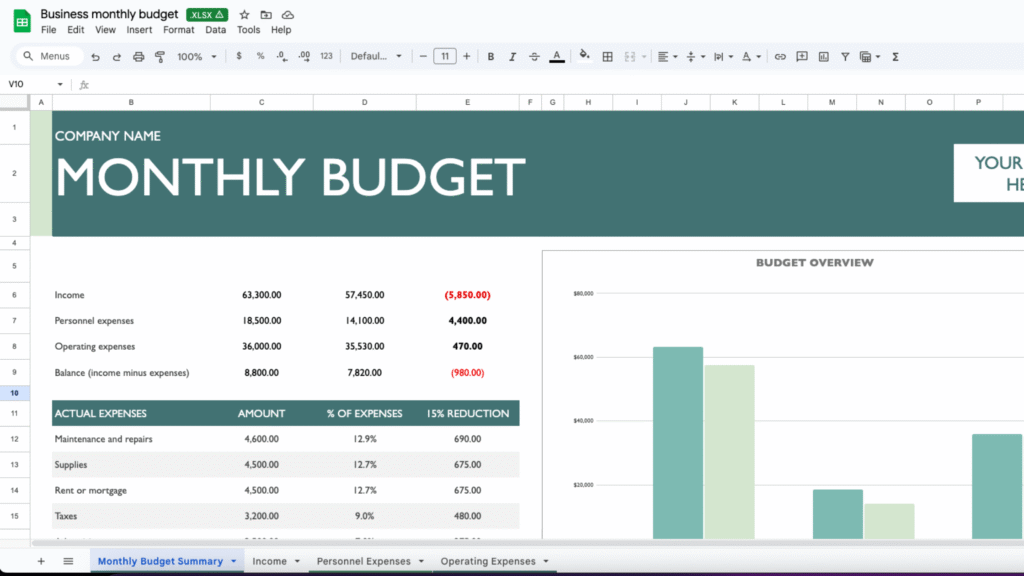
Task: Click the Print icon
Action: pos(138,57)
